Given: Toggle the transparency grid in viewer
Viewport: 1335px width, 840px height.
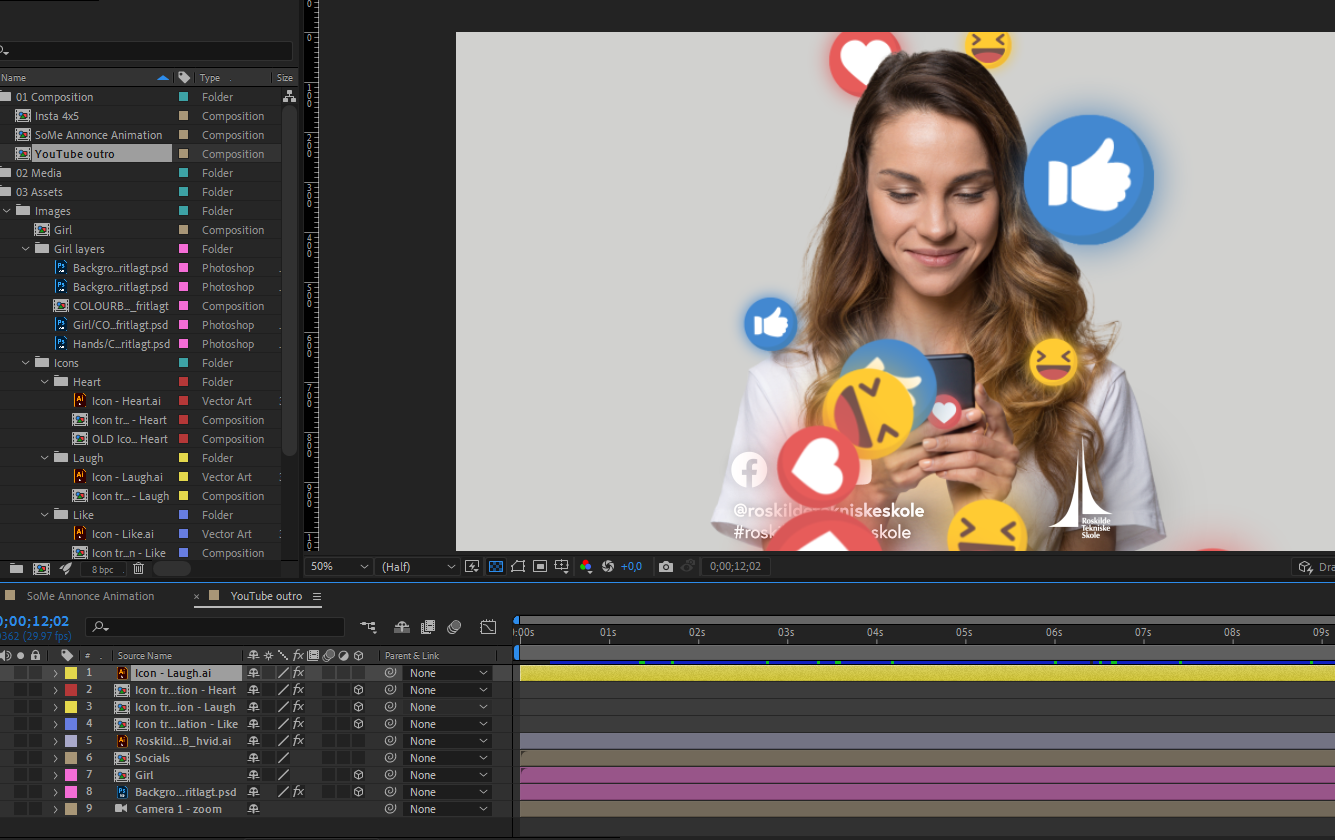Looking at the screenshot, I should [x=495, y=566].
